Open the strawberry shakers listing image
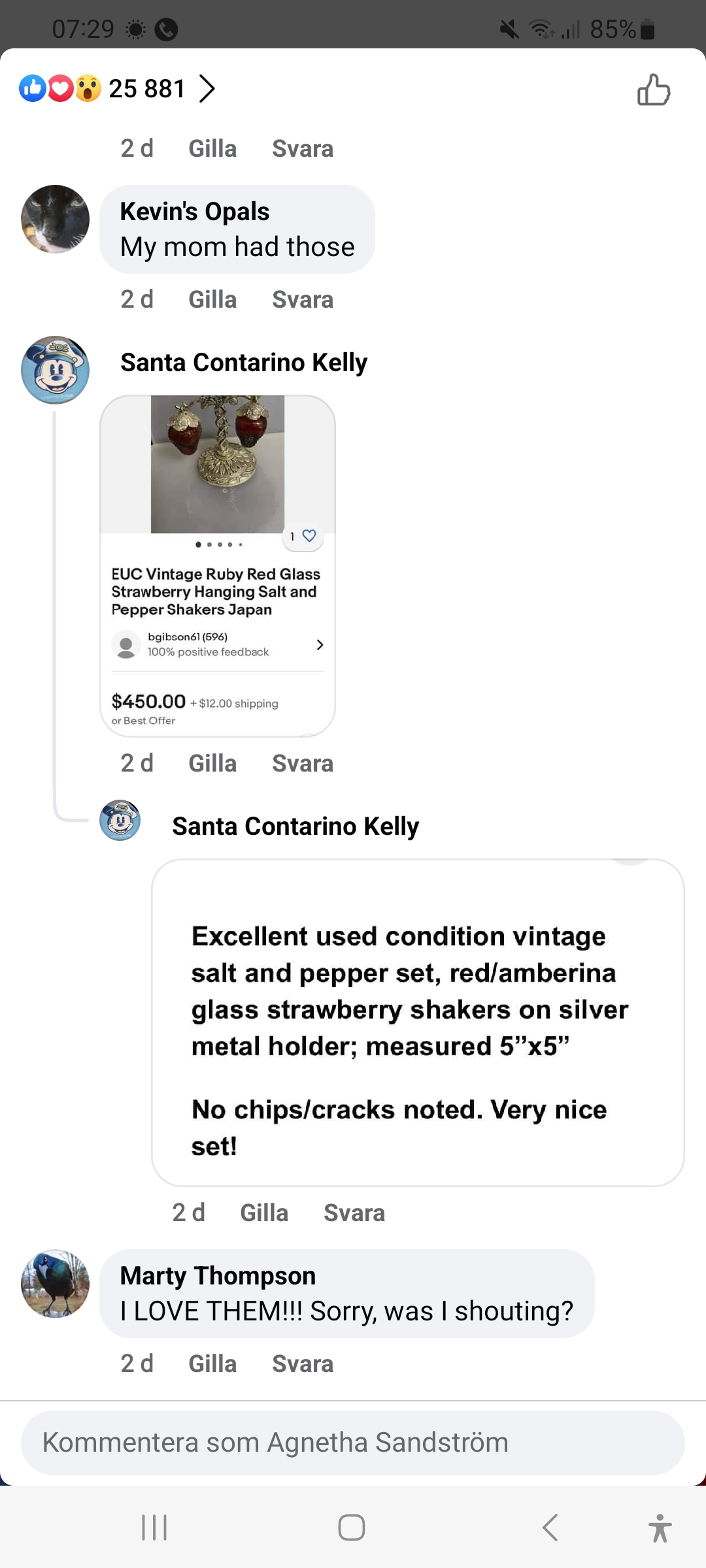706x1568 pixels. (x=218, y=464)
